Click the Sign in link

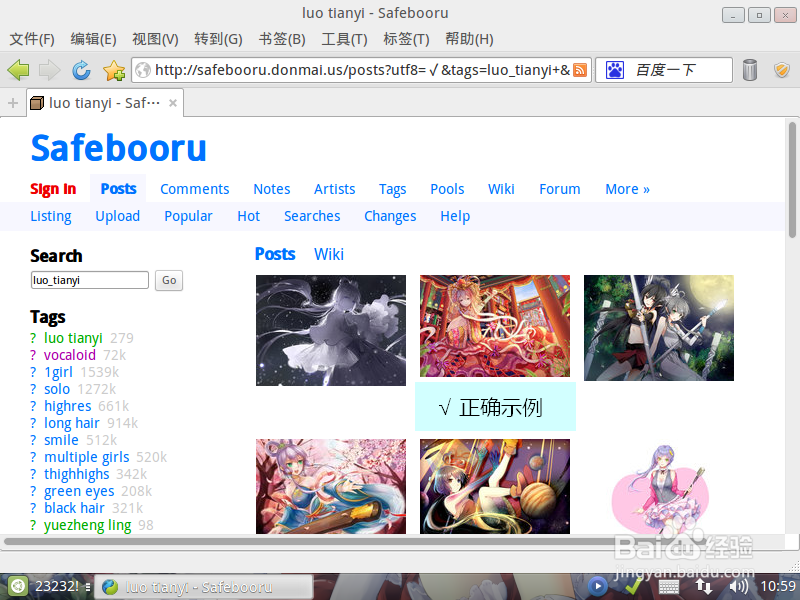(x=53, y=189)
